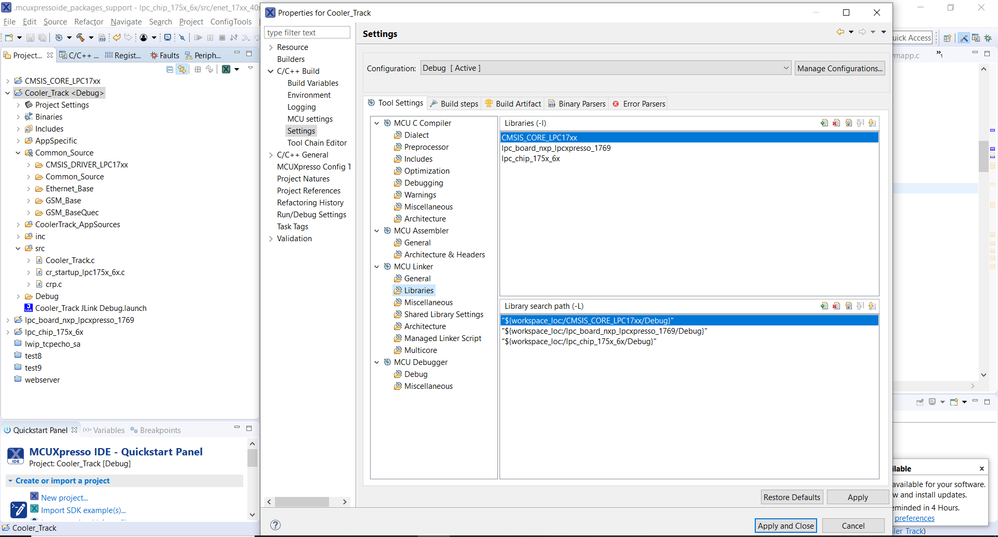
Task: Click Edit icon in Library search path (-L)
Action: tap(848, 306)
